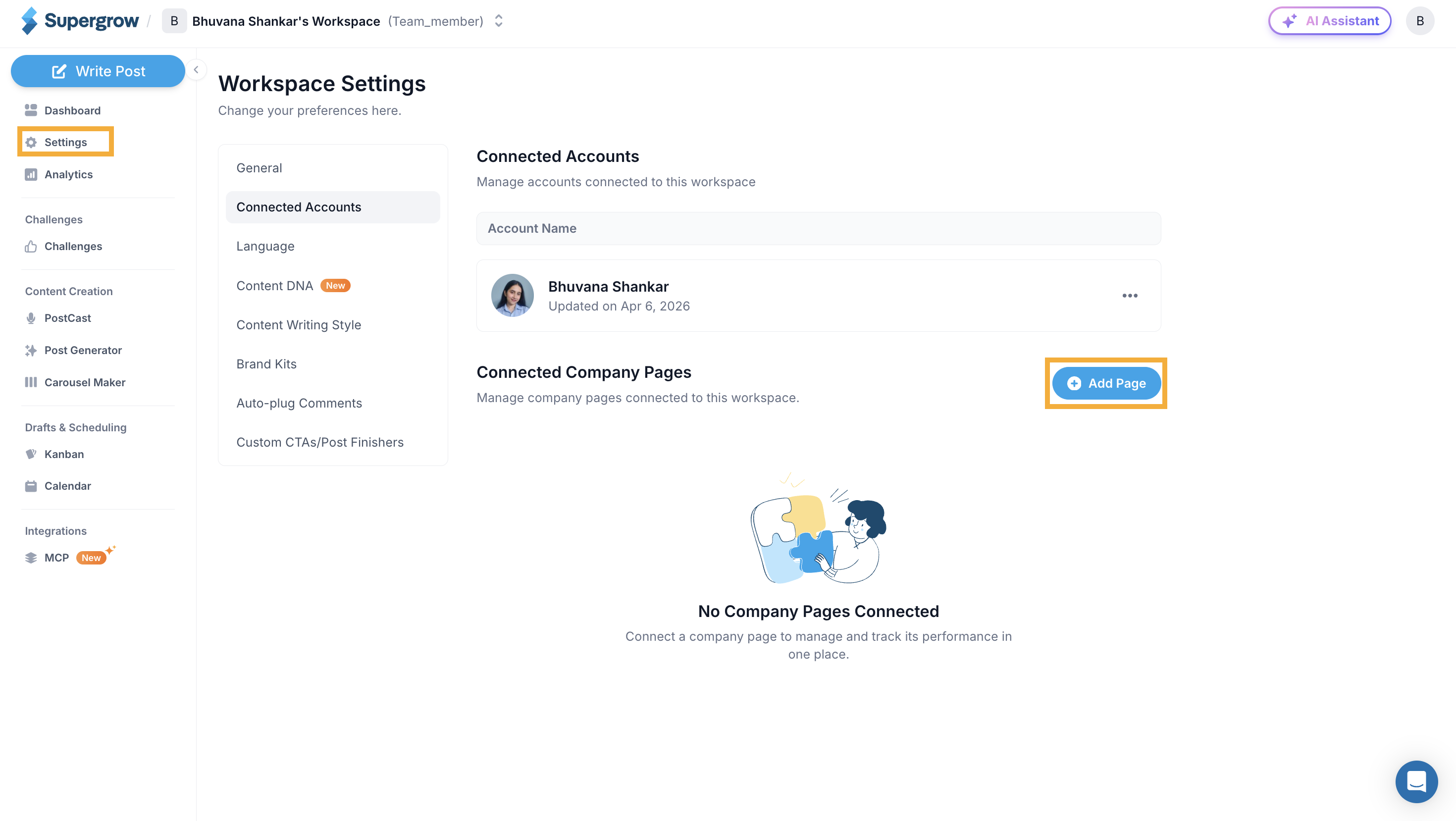Click the Analytics chart icon
The image size is (1456, 821).
[x=31, y=175]
